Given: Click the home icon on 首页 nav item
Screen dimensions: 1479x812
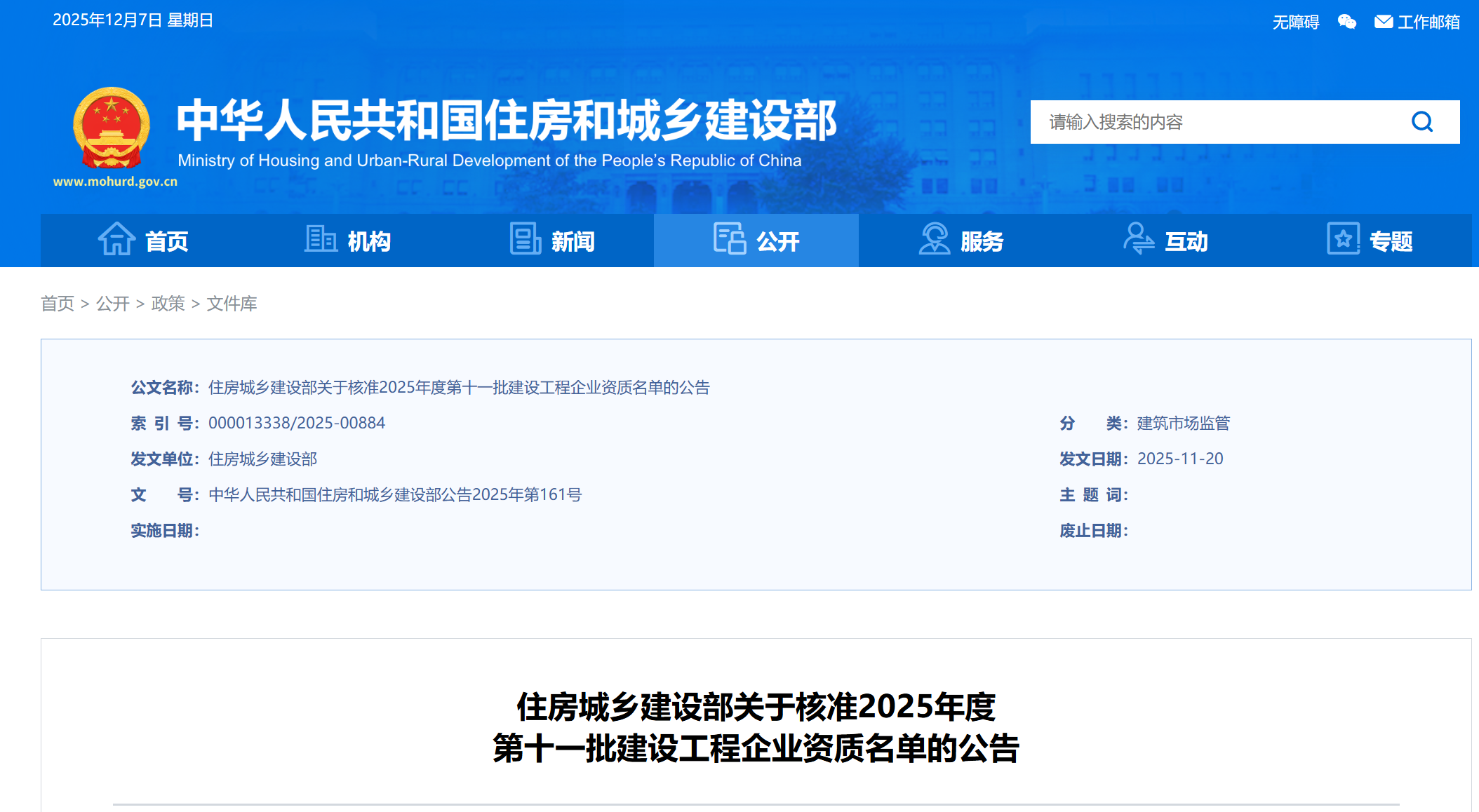Looking at the screenshot, I should pos(116,241).
